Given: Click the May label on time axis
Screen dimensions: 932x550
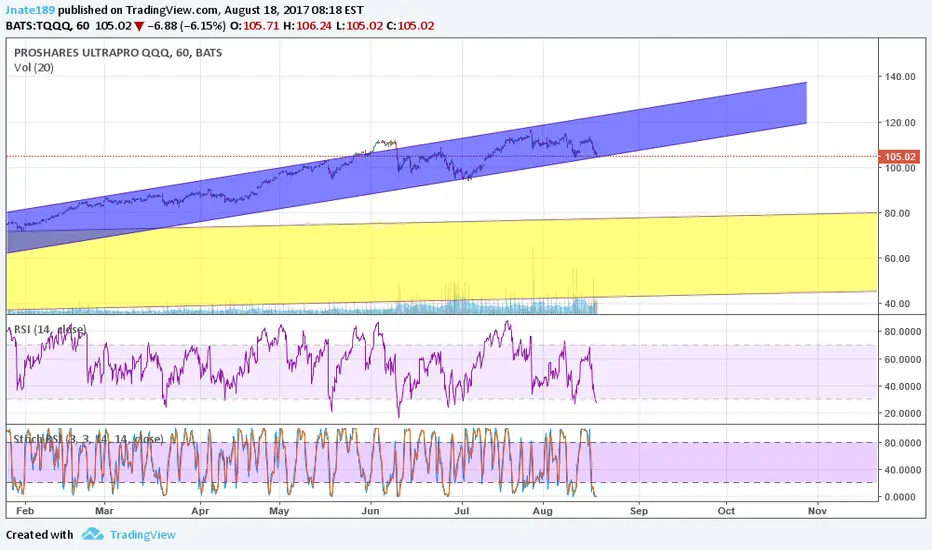Looking at the screenshot, I should coord(279,511).
